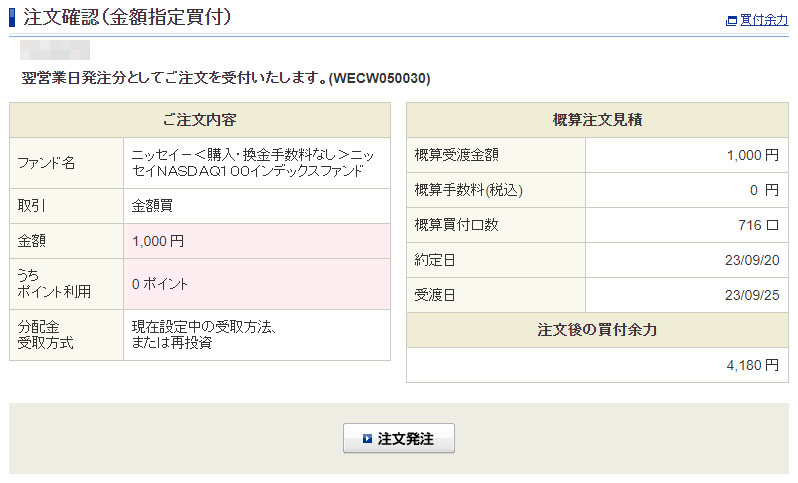Click the 注文発注 order submit button
This screenshot has width=798, height=483.
click(x=399, y=439)
